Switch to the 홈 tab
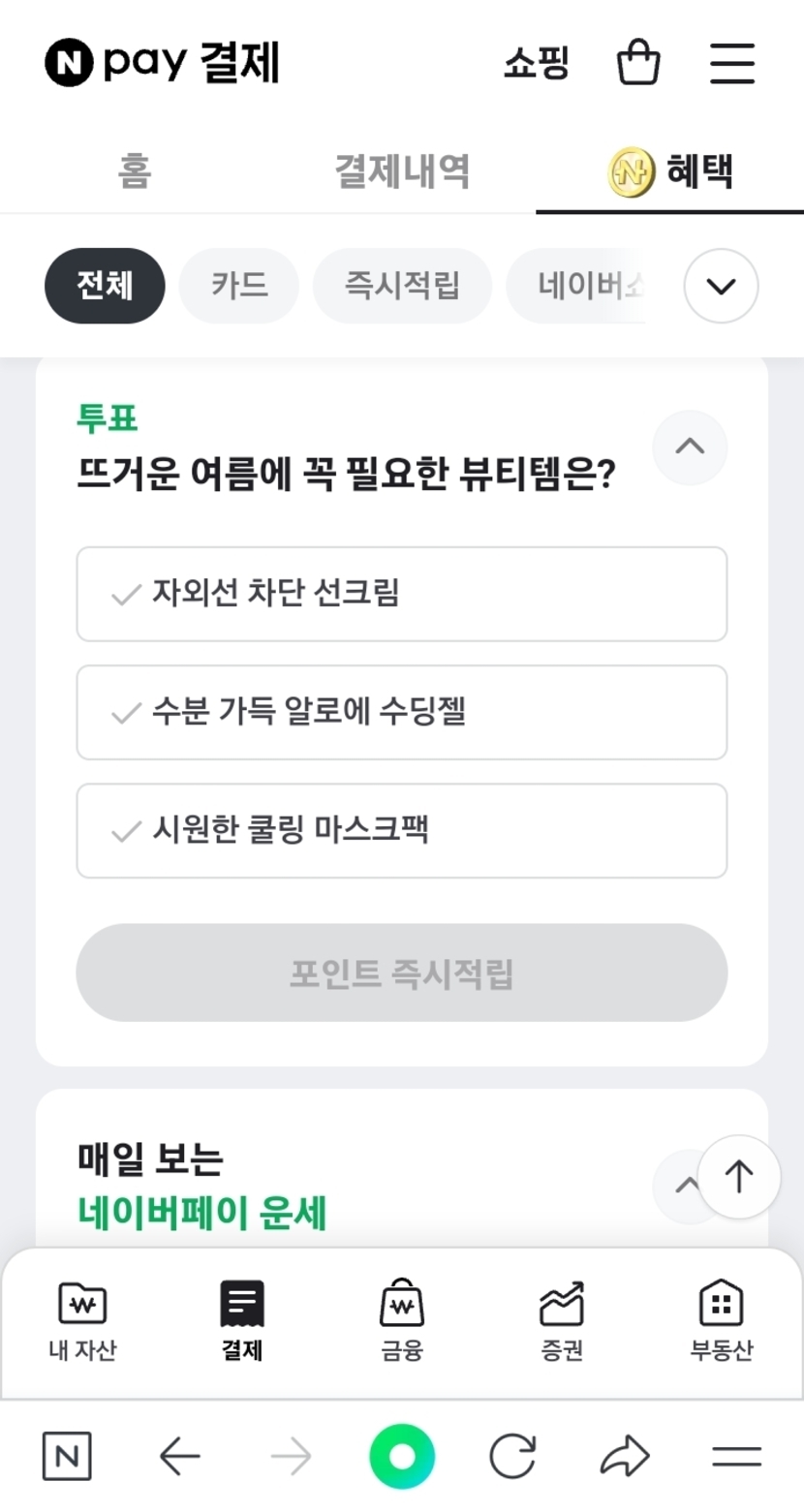804x1512 pixels. pyautogui.click(x=135, y=171)
